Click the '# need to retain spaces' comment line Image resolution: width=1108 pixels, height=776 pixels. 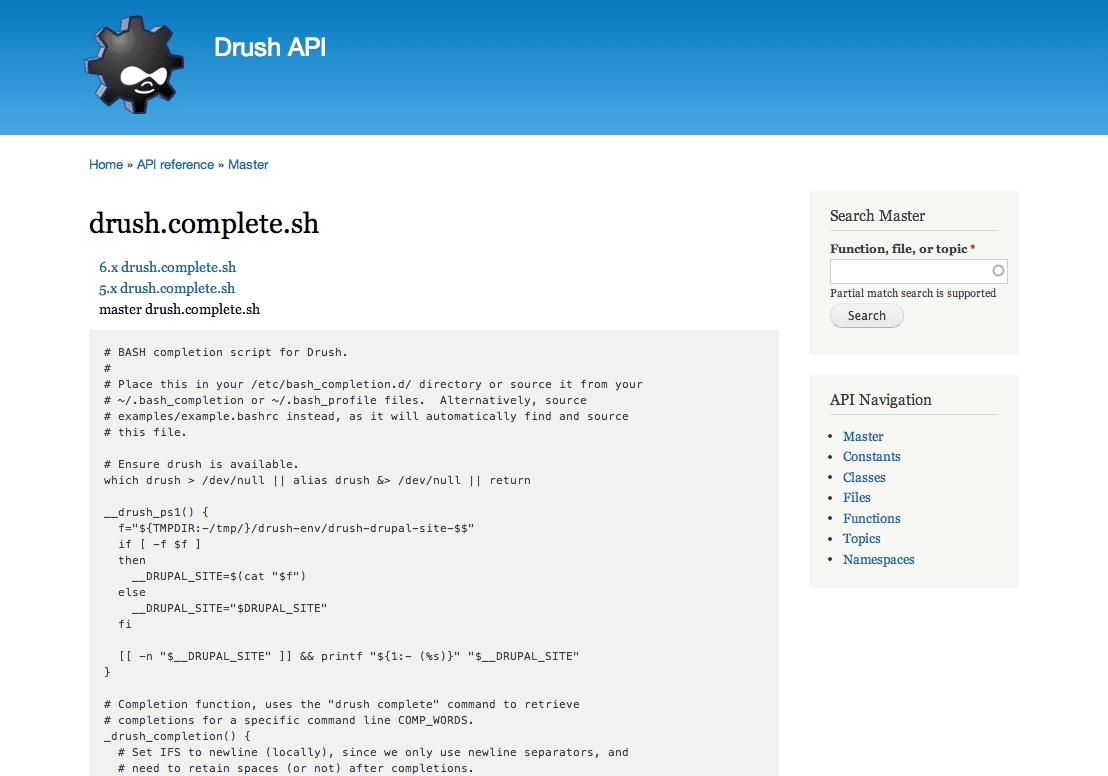pos(296,768)
